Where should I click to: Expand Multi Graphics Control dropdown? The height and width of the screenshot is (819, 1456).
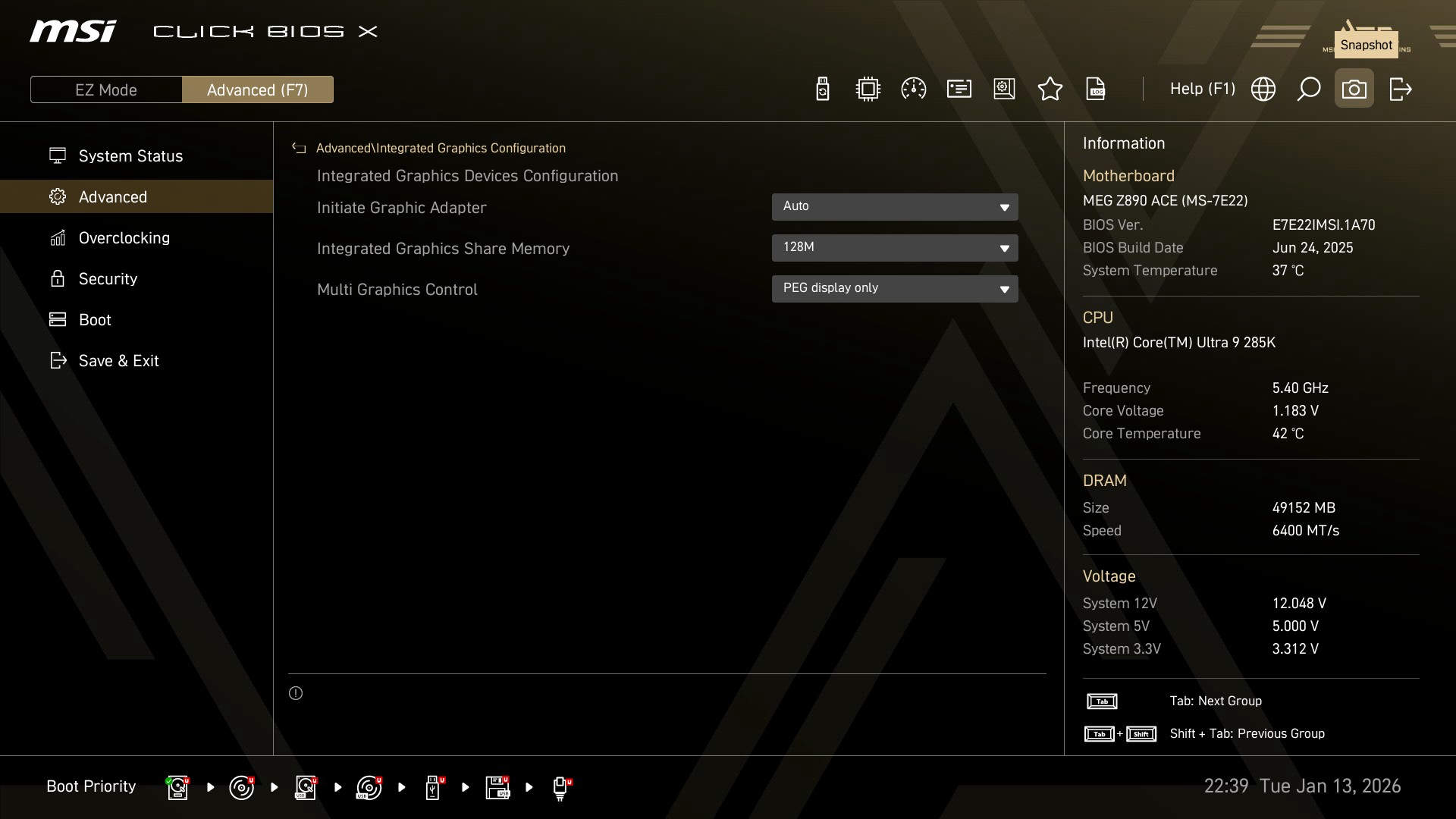894,289
